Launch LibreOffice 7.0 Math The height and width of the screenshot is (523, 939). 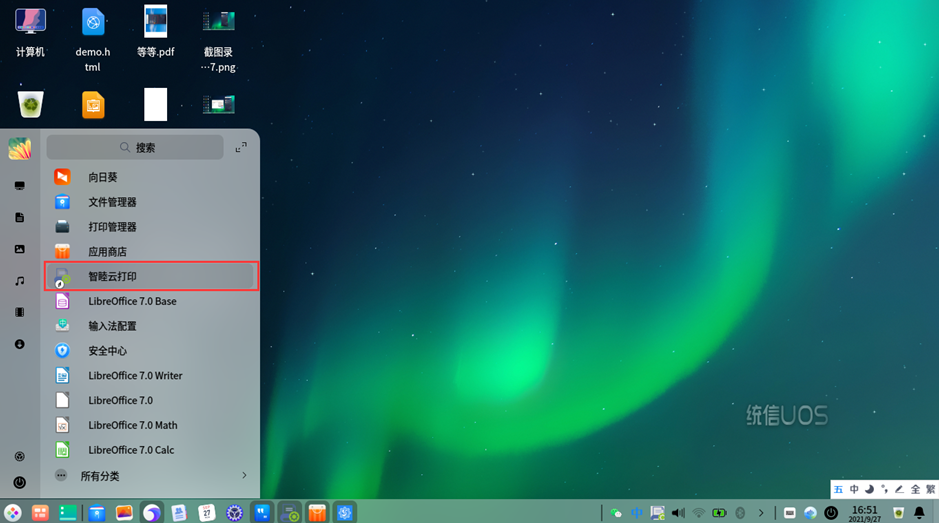[x=151, y=425]
